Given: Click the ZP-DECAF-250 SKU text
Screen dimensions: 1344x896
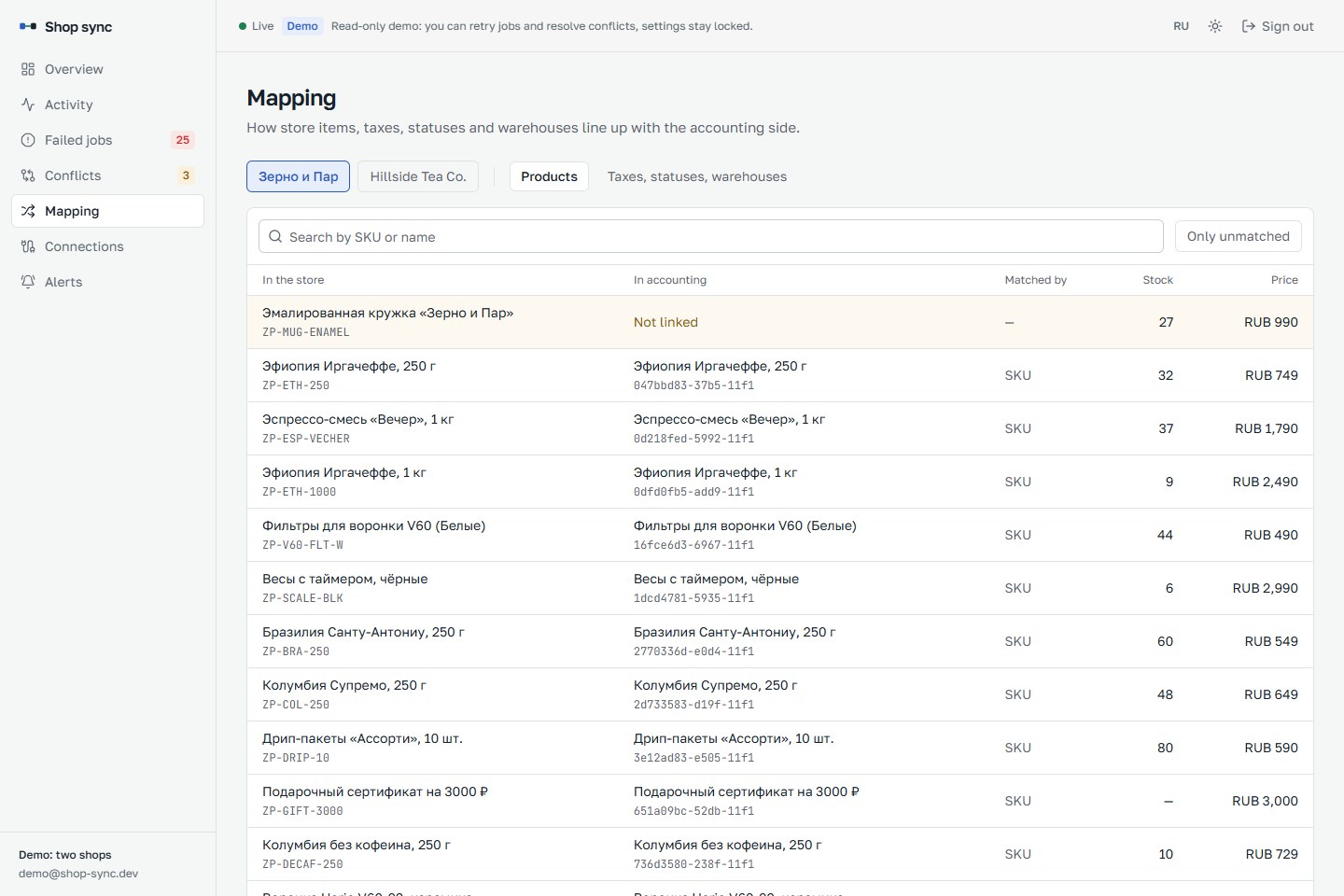Looking at the screenshot, I should click(x=302, y=864).
